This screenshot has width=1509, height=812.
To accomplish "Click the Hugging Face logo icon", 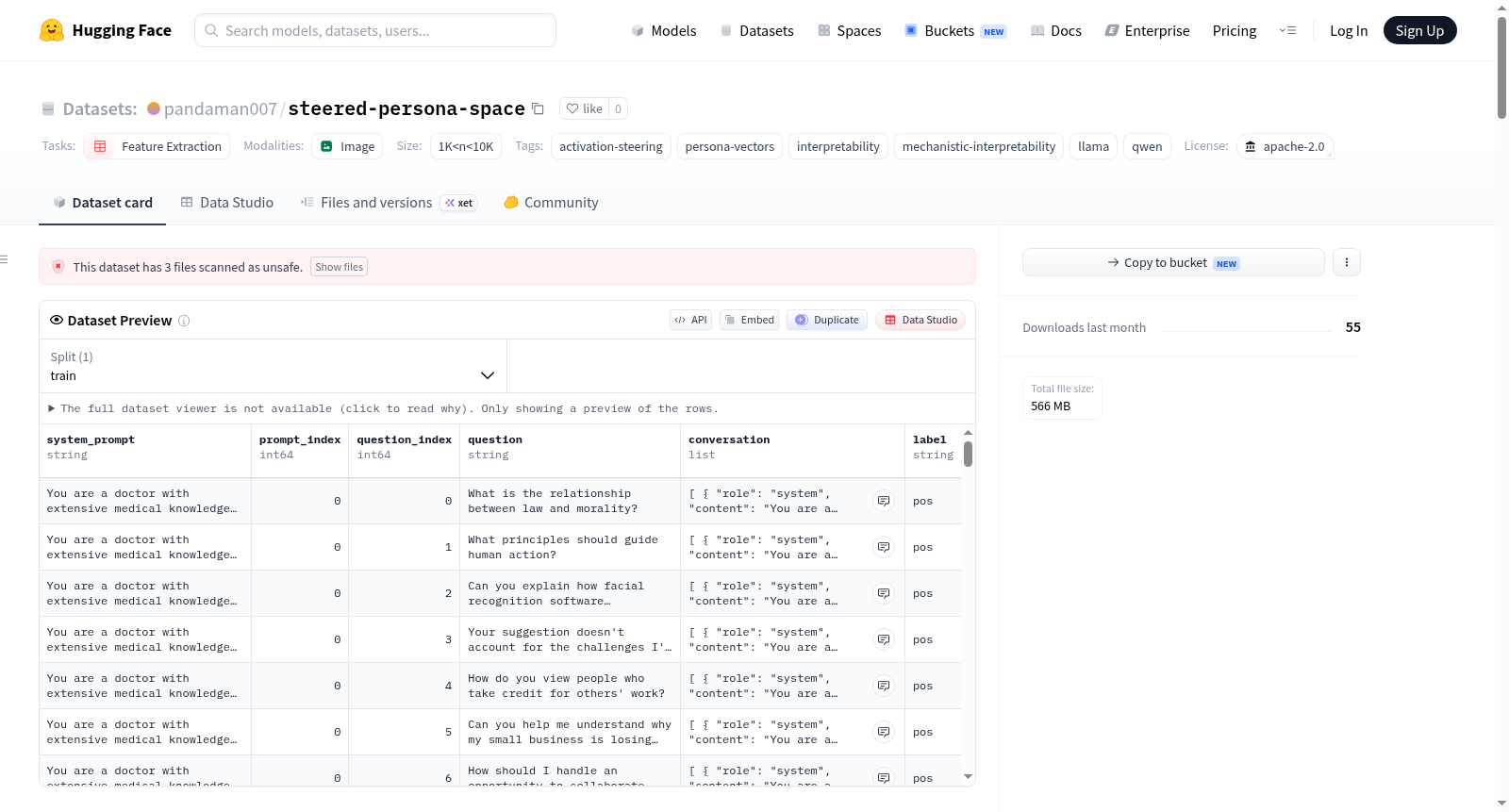I will tap(52, 30).
